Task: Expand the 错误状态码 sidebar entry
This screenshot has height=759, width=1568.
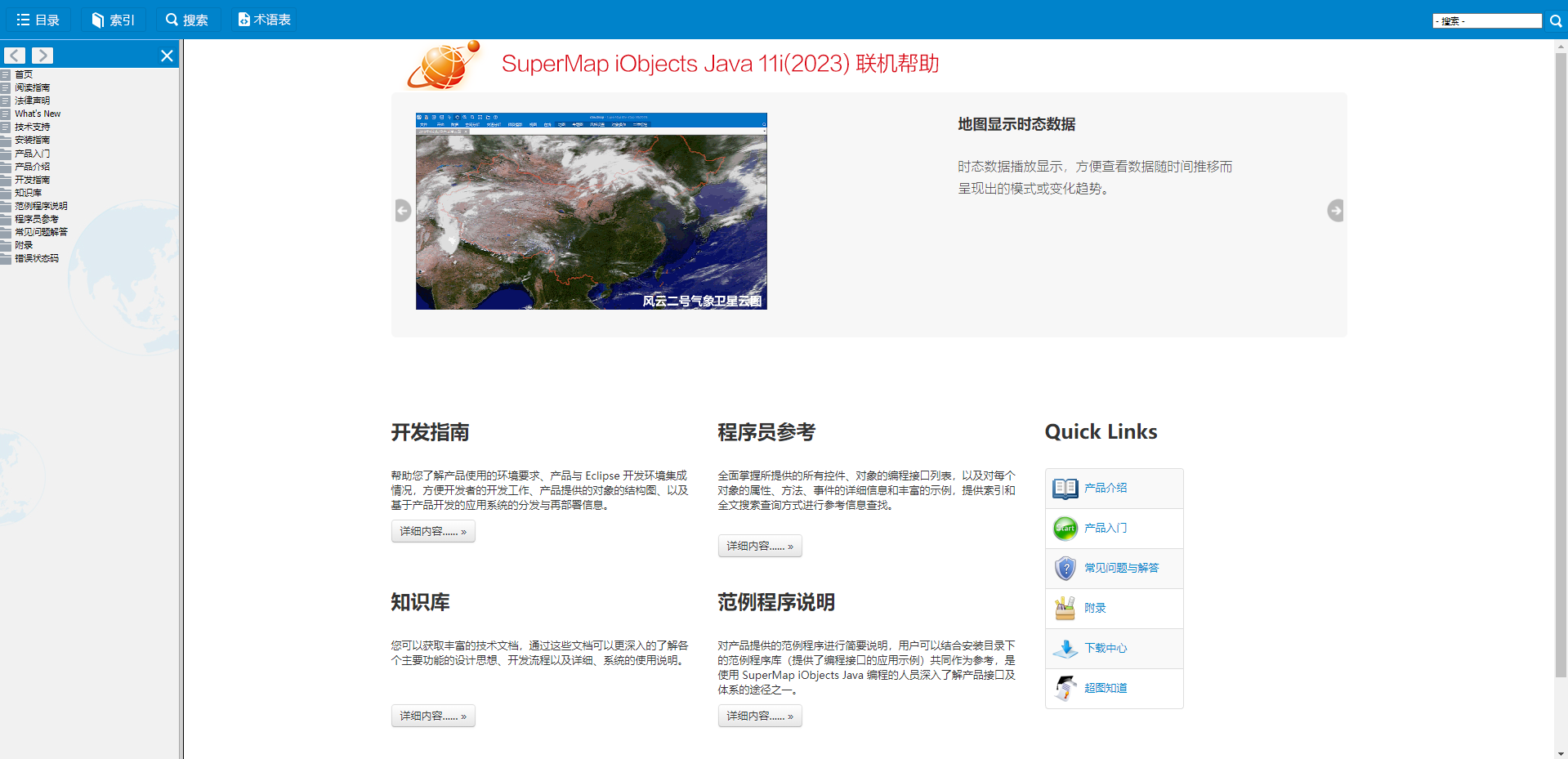Action: (x=34, y=257)
